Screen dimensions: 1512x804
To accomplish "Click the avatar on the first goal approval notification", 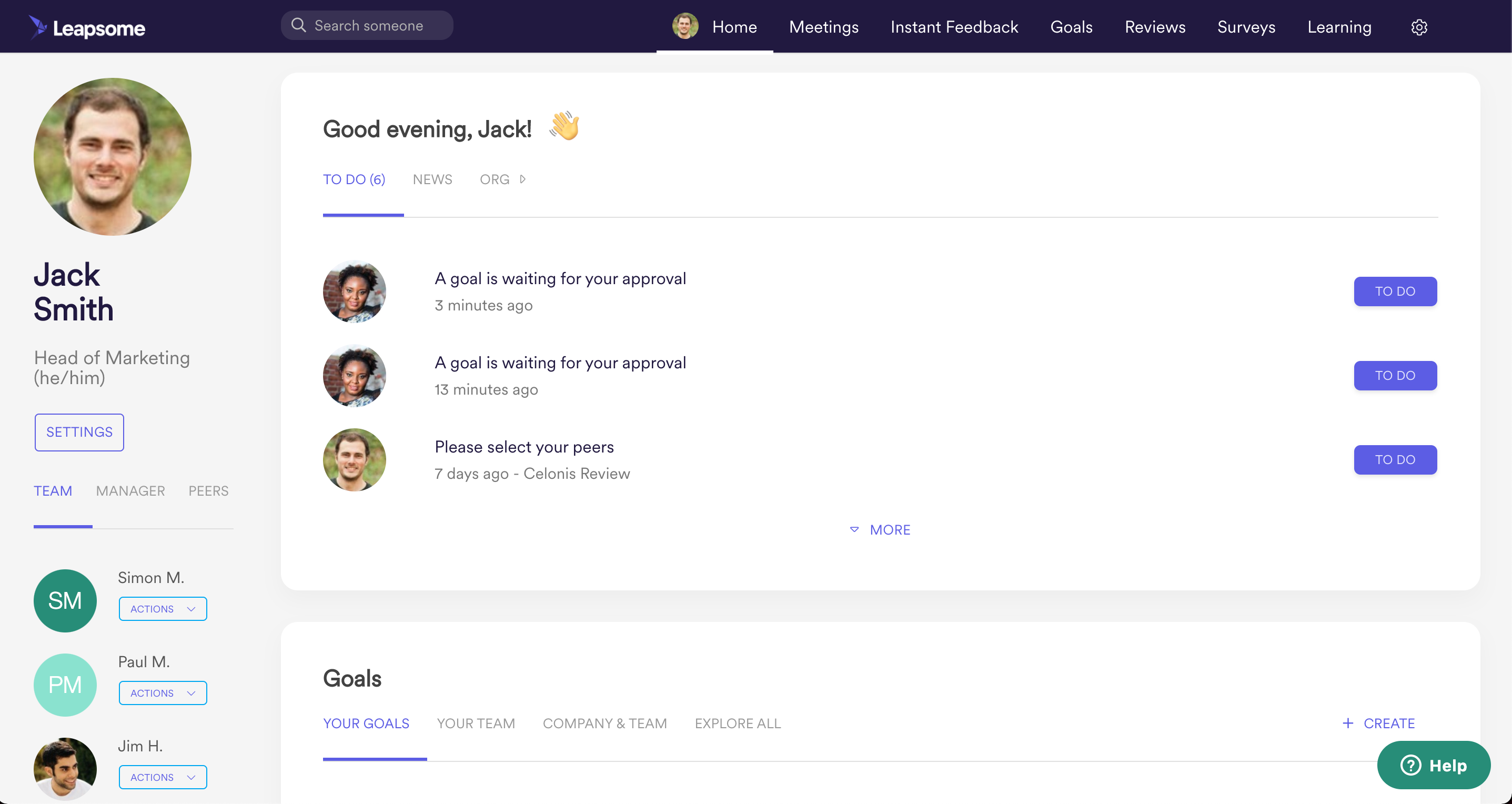I will 354,291.
